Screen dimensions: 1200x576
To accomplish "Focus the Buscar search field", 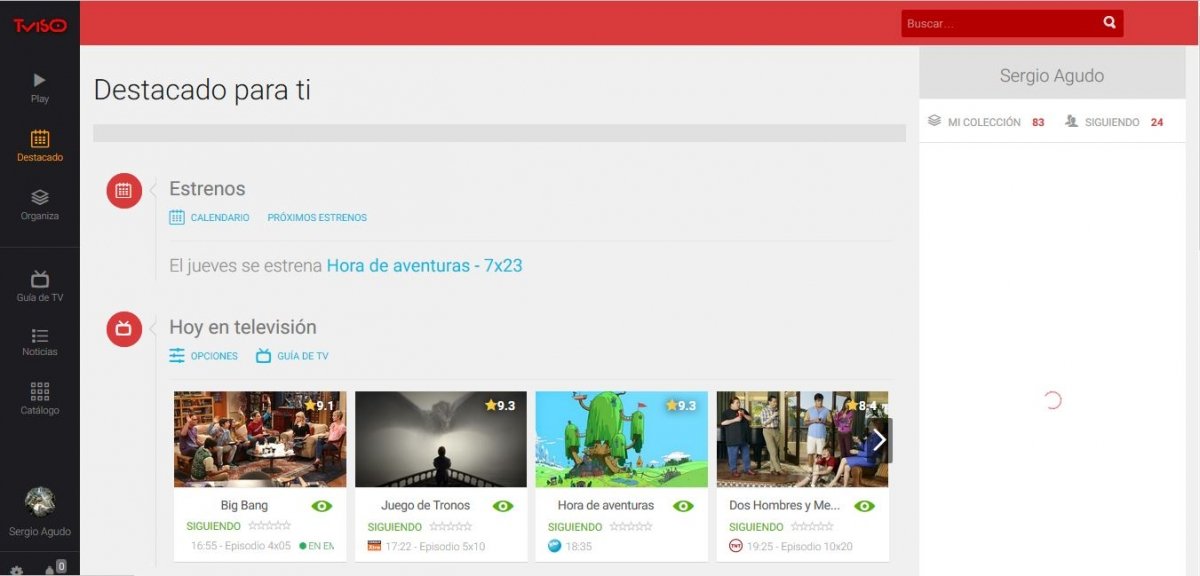I will coord(1000,23).
